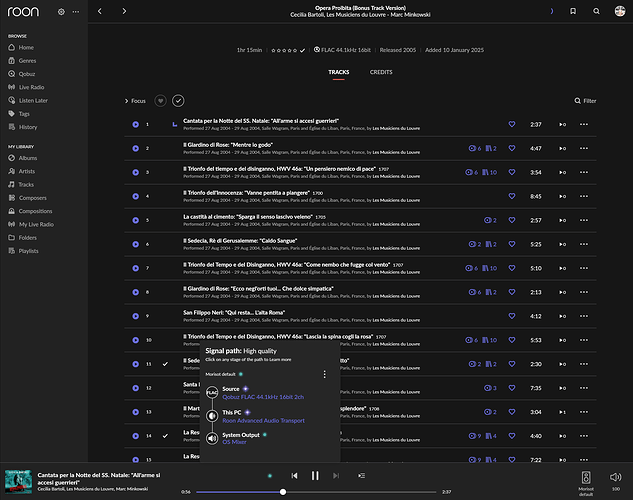
Task: Open Listen Later in the sidebar
Action: (28, 100)
